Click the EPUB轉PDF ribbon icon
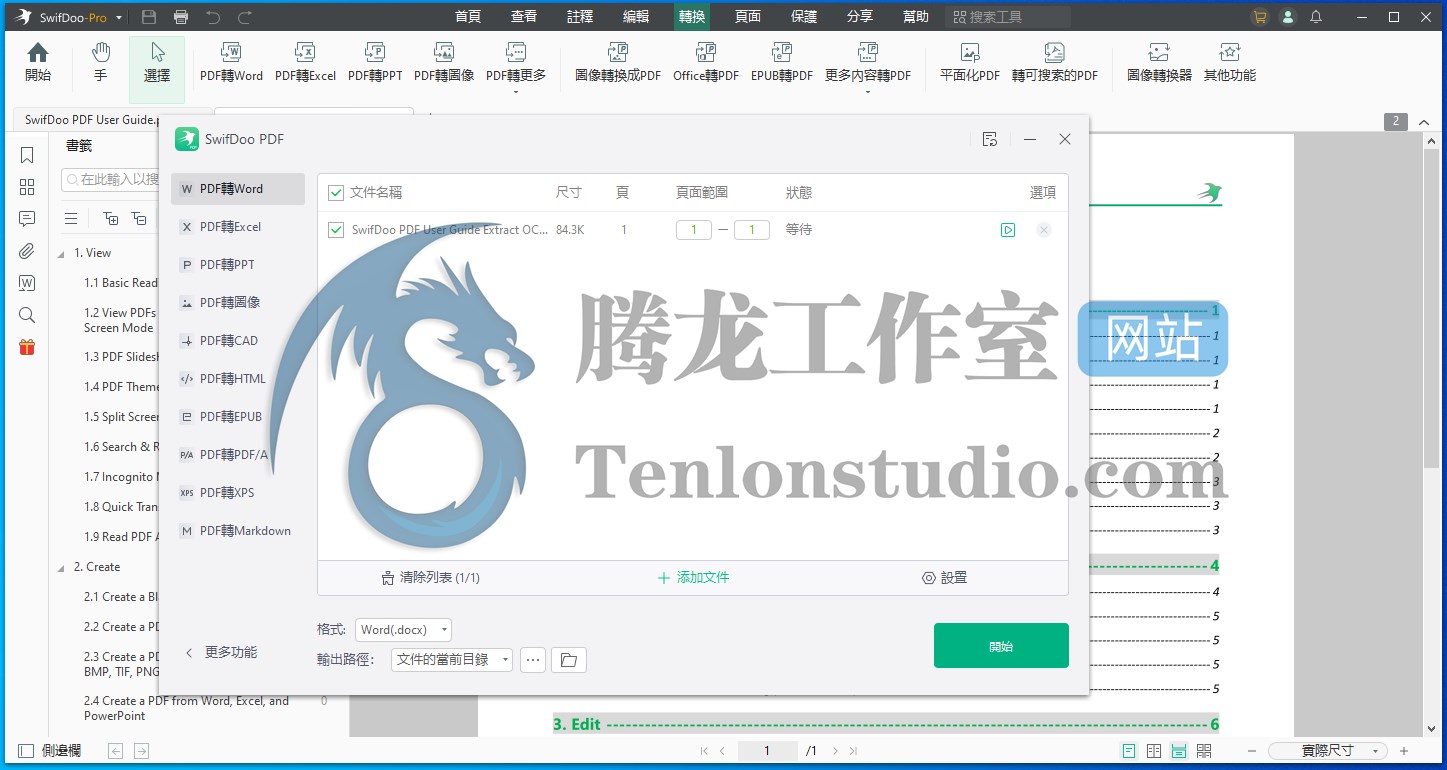This screenshot has width=1447, height=770. point(782,62)
